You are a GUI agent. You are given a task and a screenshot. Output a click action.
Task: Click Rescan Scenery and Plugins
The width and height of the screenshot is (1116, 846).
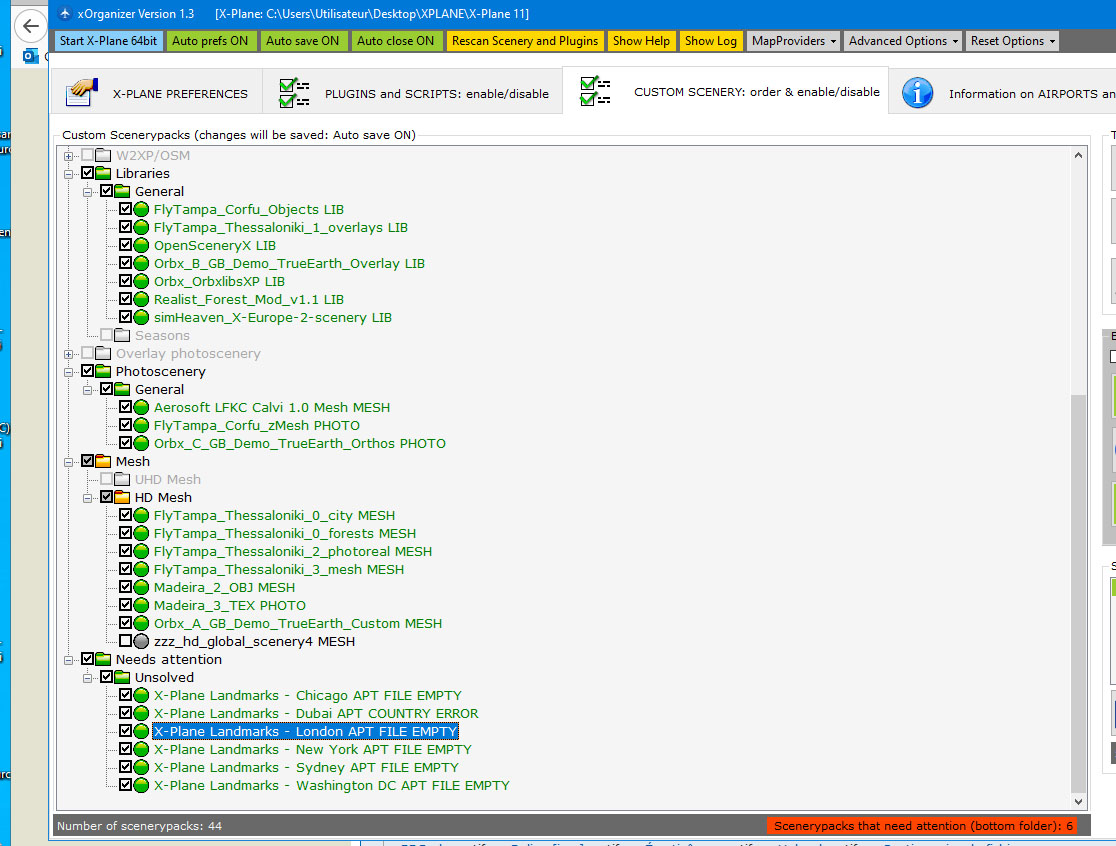pos(525,41)
